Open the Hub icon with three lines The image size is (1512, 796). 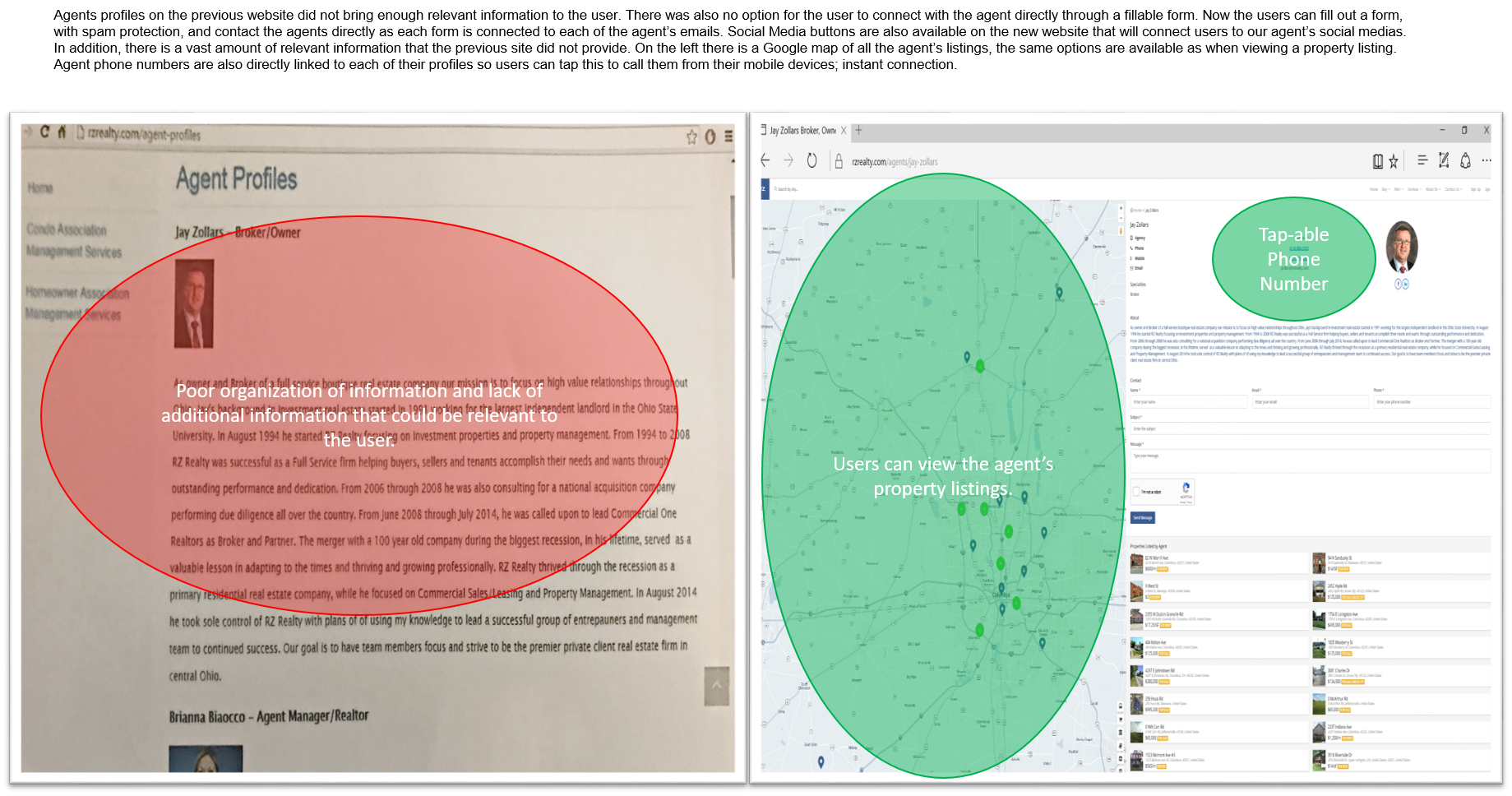[1422, 160]
